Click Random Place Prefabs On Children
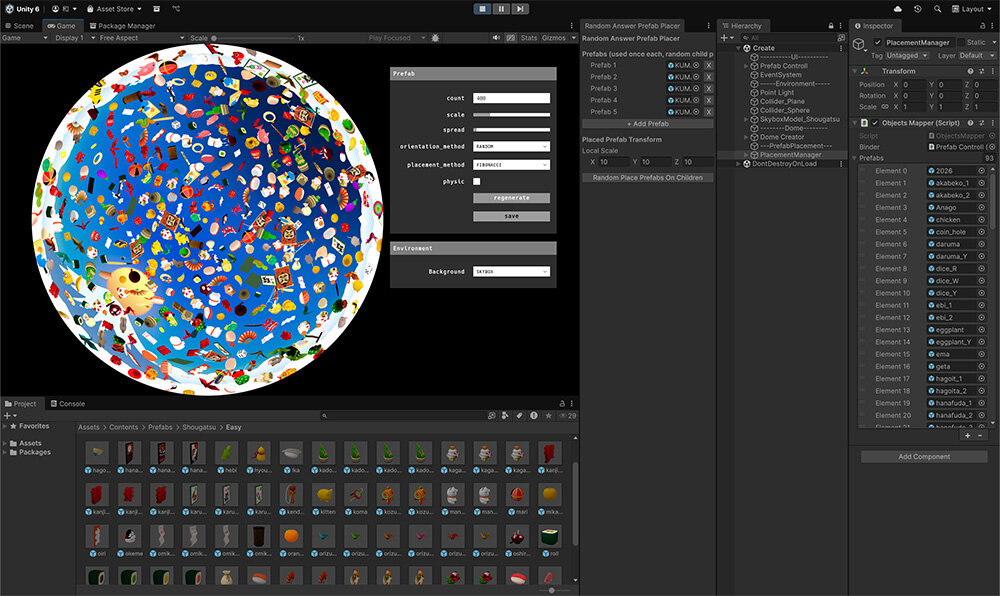The image size is (1000, 596). pos(647,177)
